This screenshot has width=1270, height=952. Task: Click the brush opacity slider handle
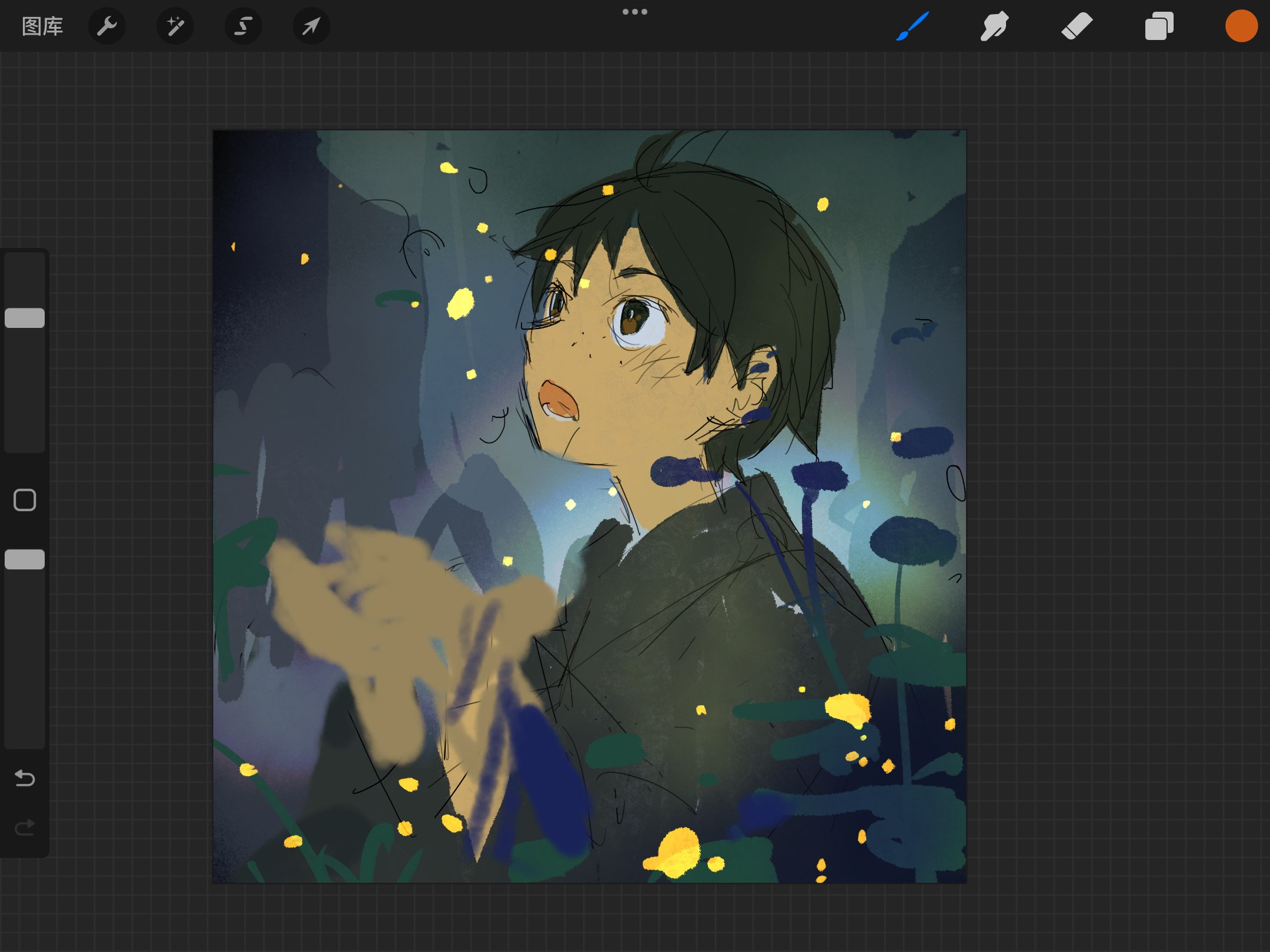click(25, 559)
